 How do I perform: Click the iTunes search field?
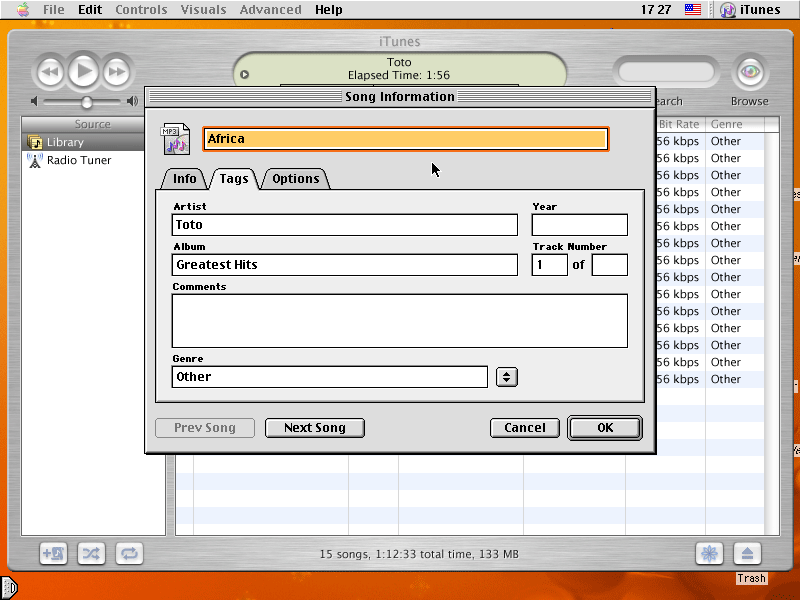tap(666, 72)
